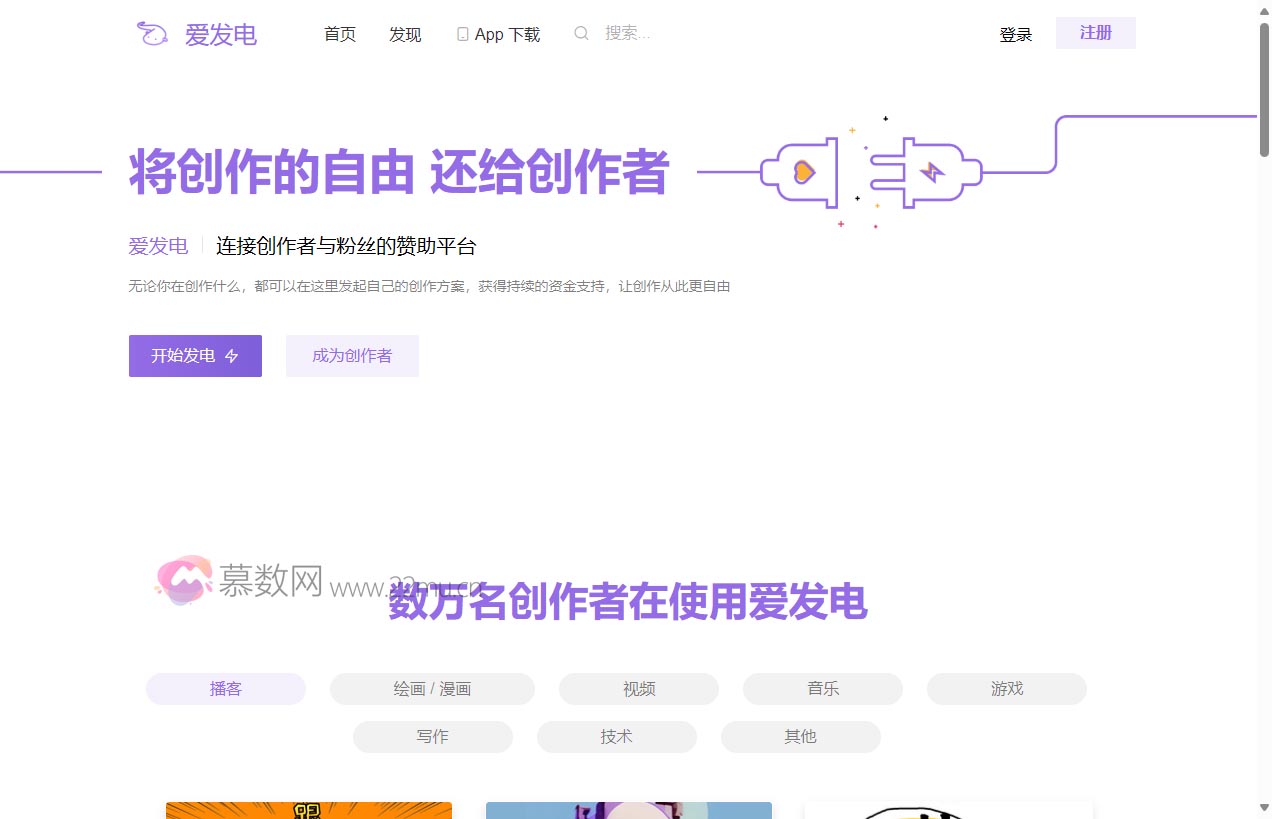
Task: Select the 音乐 category
Action: point(821,688)
